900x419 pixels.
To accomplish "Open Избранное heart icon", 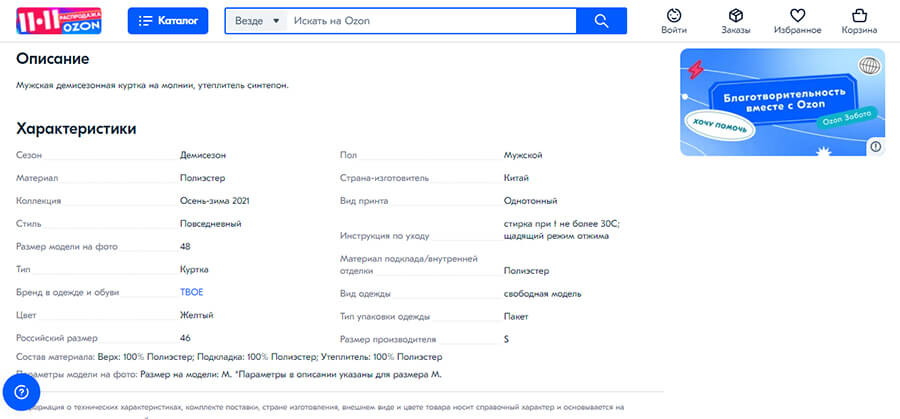I will coord(797,15).
